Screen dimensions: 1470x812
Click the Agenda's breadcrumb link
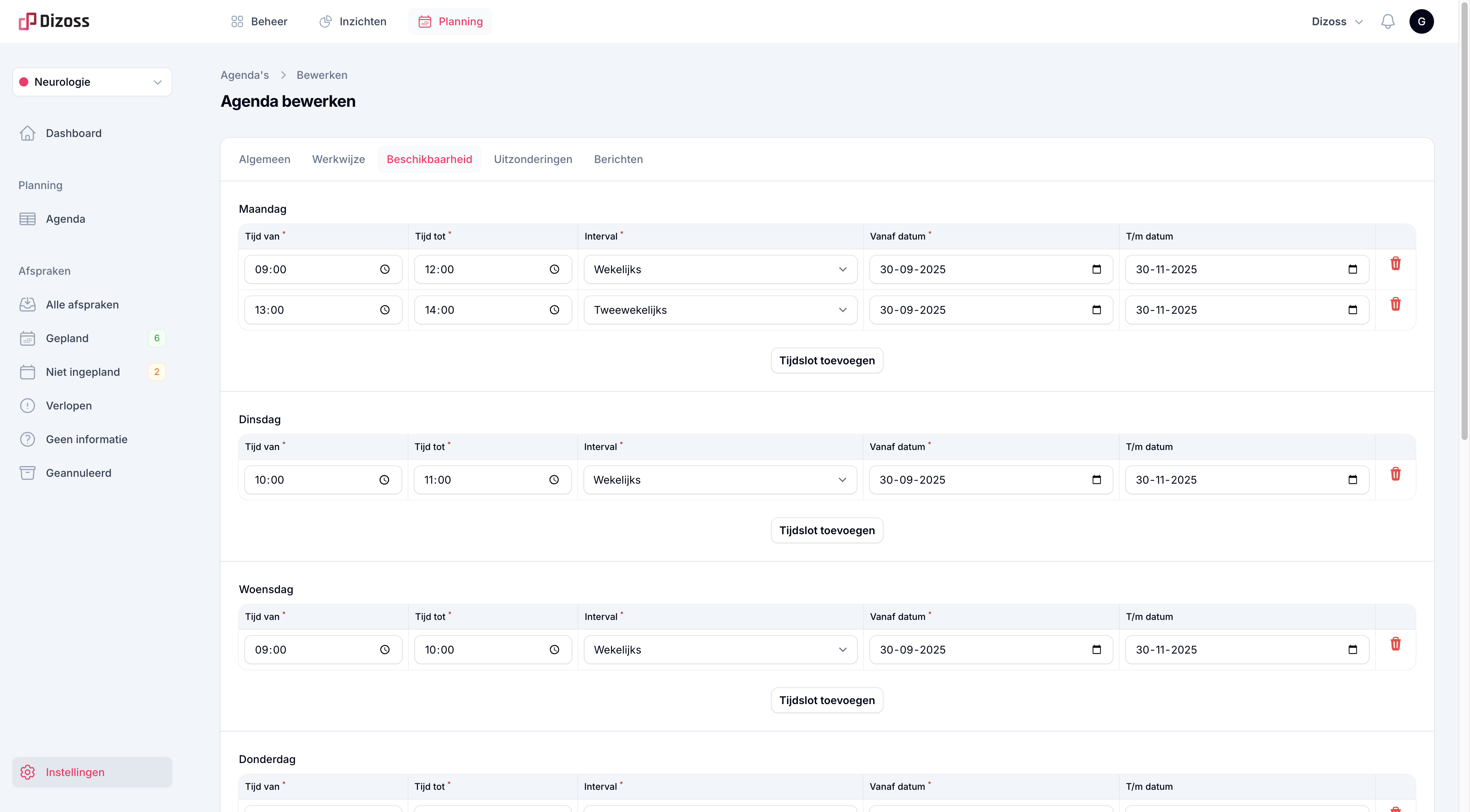[244, 75]
